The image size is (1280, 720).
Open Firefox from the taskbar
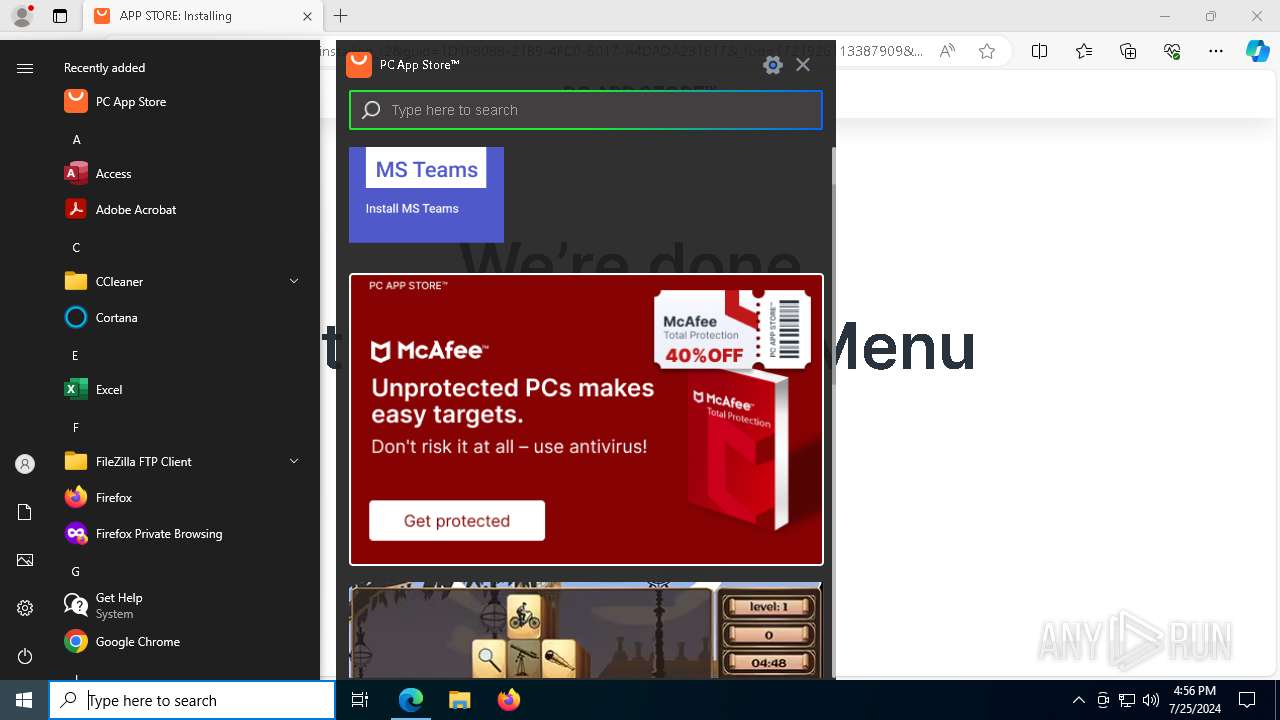(508, 700)
